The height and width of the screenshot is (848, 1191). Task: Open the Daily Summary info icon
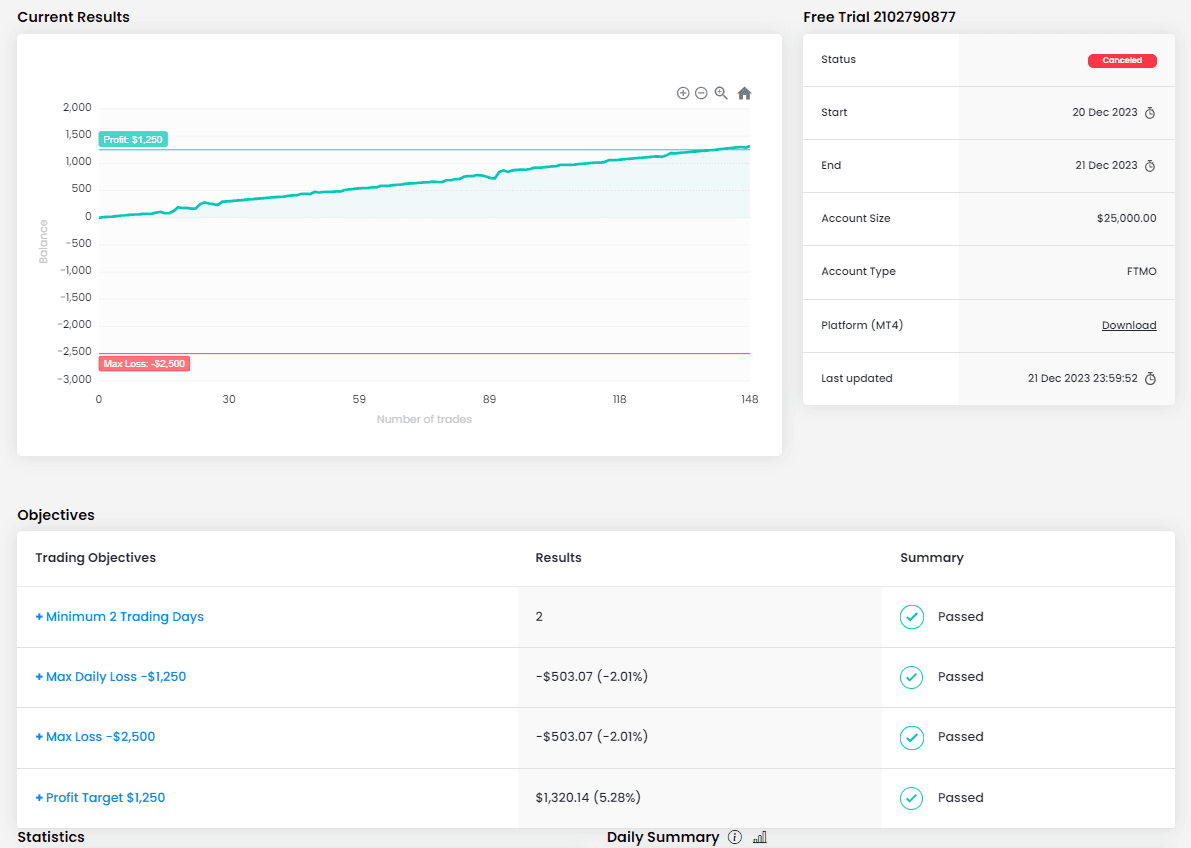[735, 837]
